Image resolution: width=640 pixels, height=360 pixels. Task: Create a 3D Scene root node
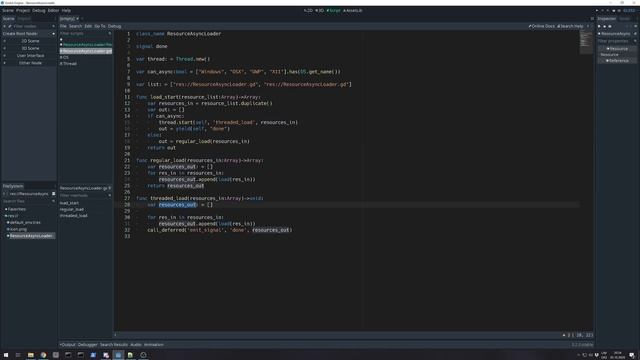point(30,48)
